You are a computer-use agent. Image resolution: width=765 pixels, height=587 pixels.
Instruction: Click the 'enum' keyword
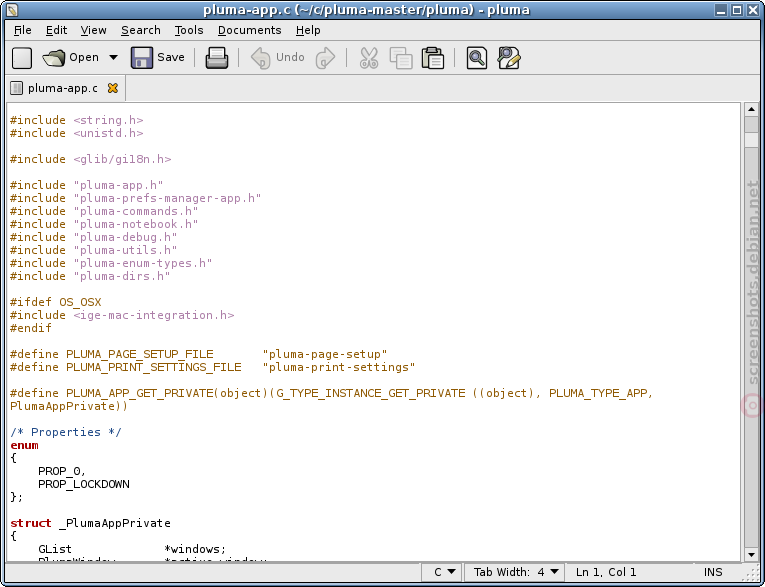(x=24, y=445)
